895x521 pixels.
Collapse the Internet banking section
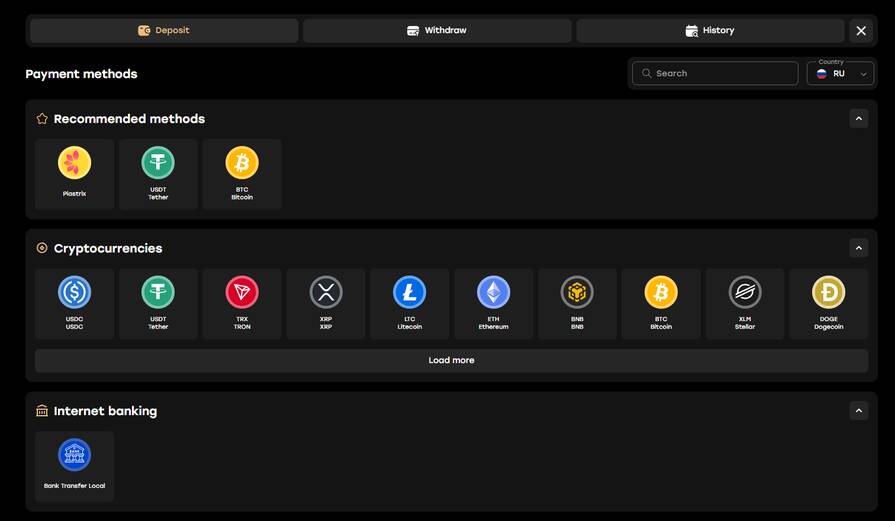coord(858,411)
